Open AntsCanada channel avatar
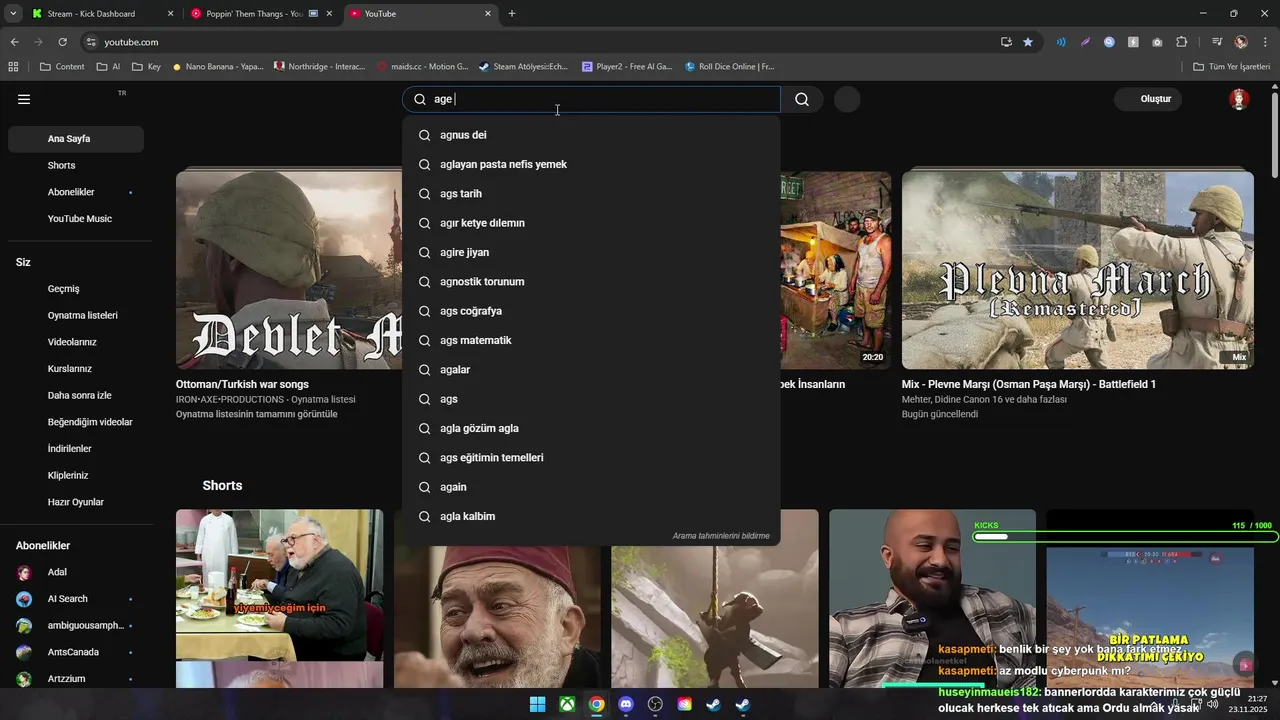1280x720 pixels. 24,652
